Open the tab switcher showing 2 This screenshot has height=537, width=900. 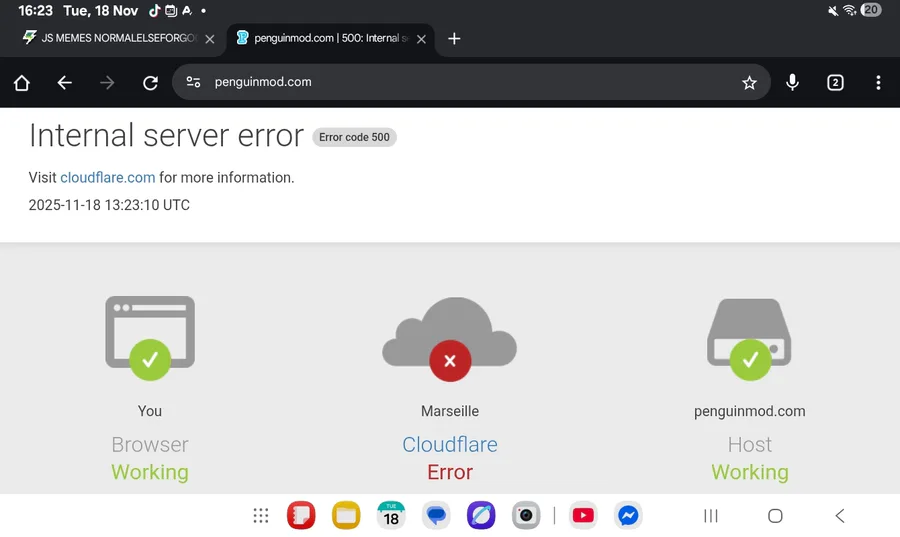click(x=835, y=83)
